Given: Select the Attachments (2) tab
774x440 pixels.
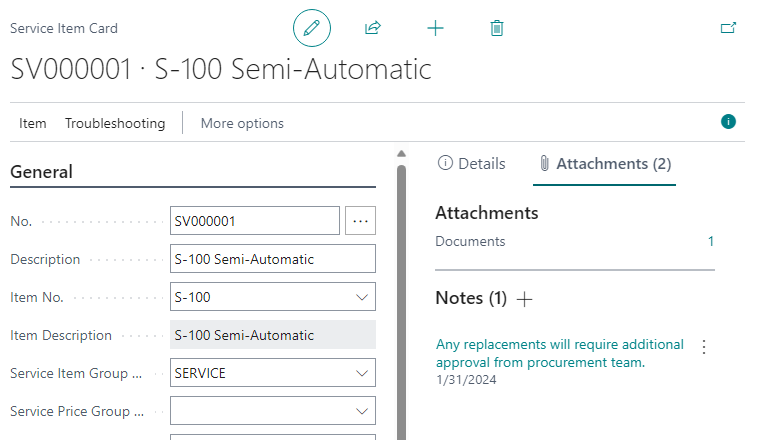Looking at the screenshot, I should tap(604, 164).
